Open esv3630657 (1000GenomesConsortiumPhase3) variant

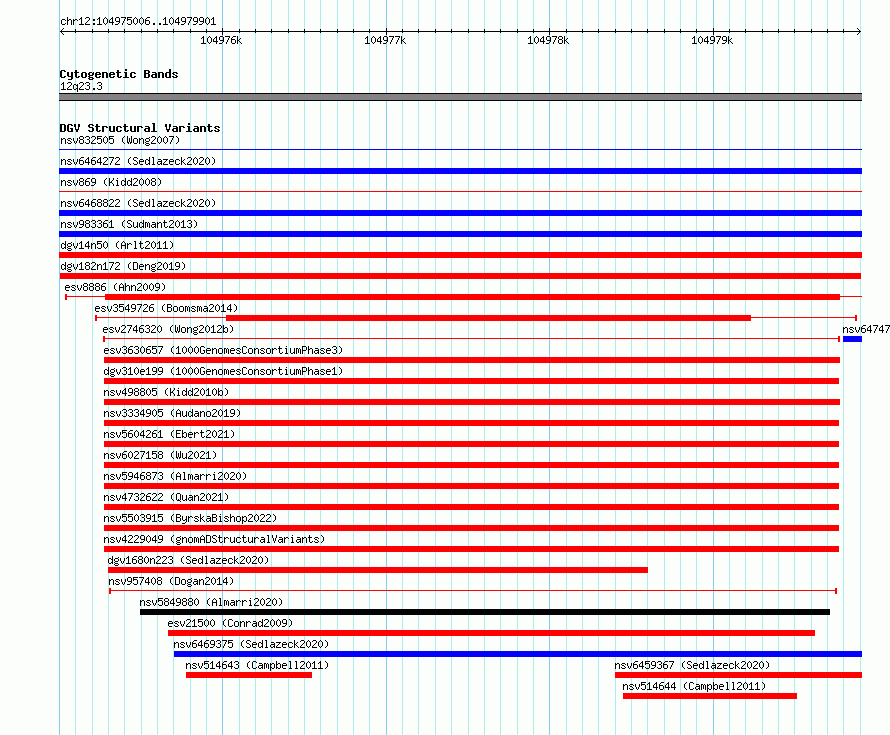(223, 350)
